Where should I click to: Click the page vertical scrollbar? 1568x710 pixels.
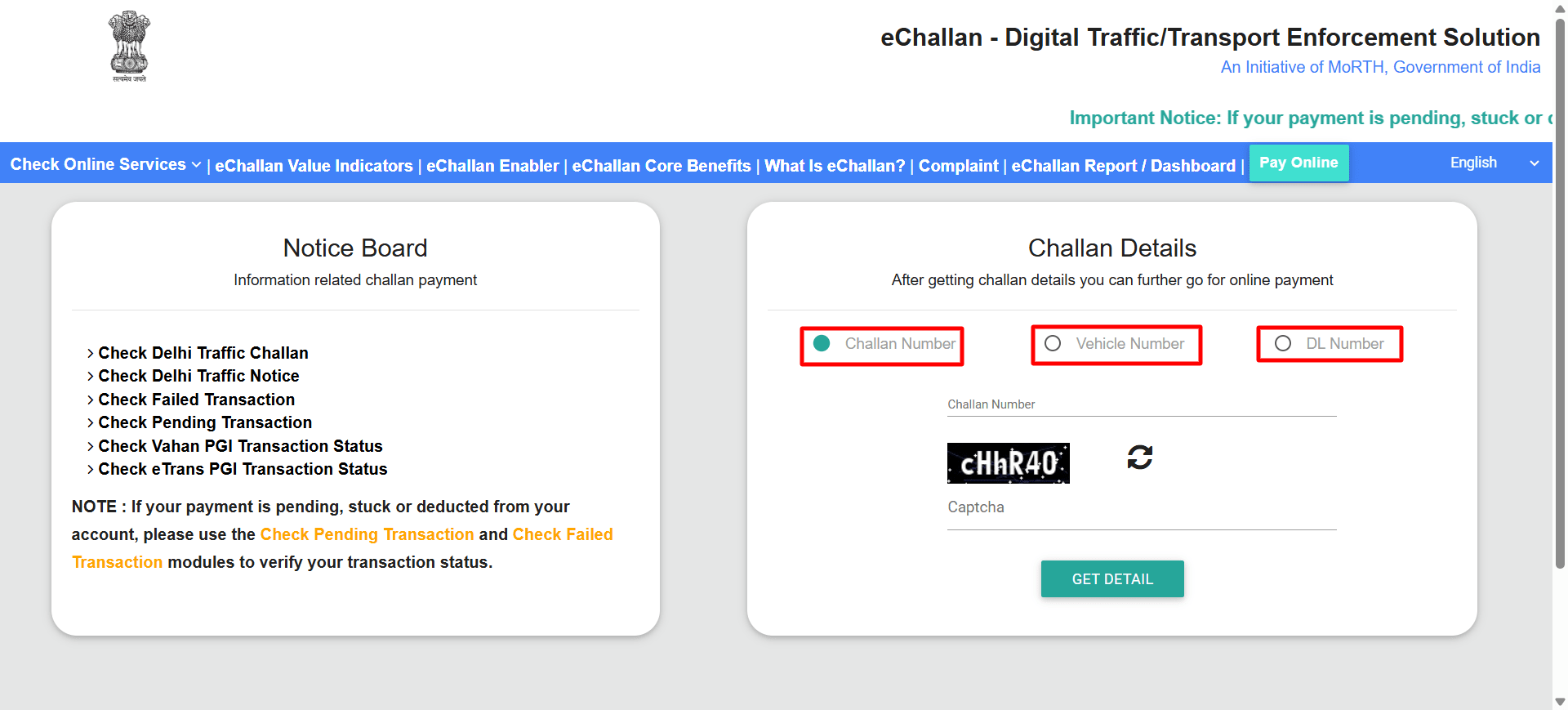tap(1560, 286)
